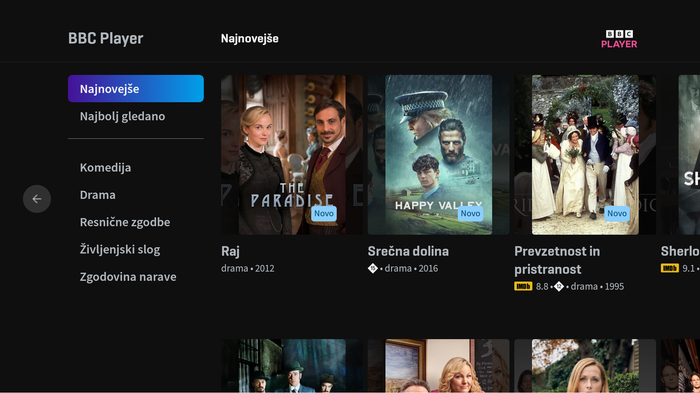Open the Happy Valley poster thumbnail

[x=438, y=155]
